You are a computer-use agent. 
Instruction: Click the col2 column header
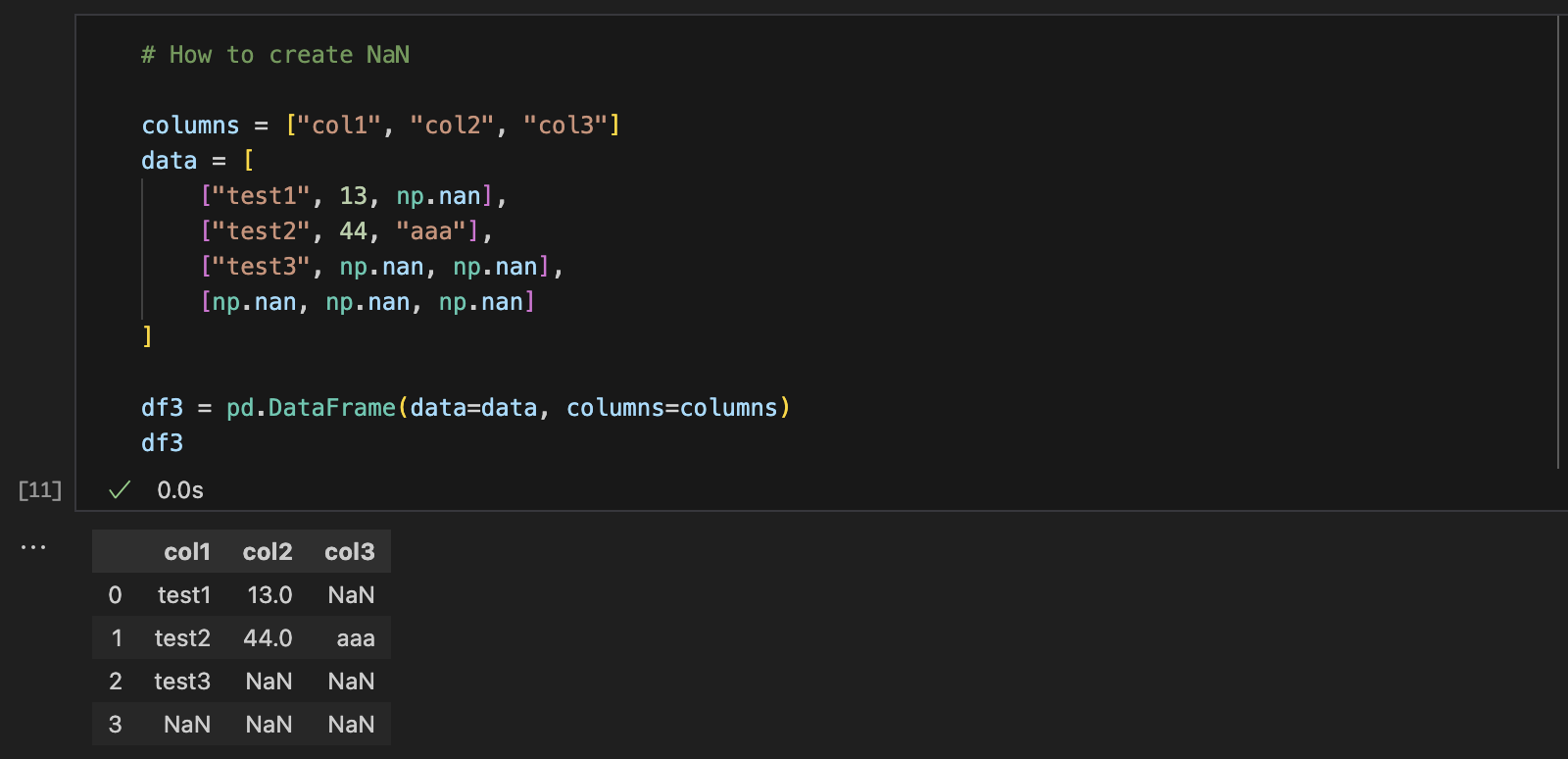pyautogui.click(x=268, y=552)
